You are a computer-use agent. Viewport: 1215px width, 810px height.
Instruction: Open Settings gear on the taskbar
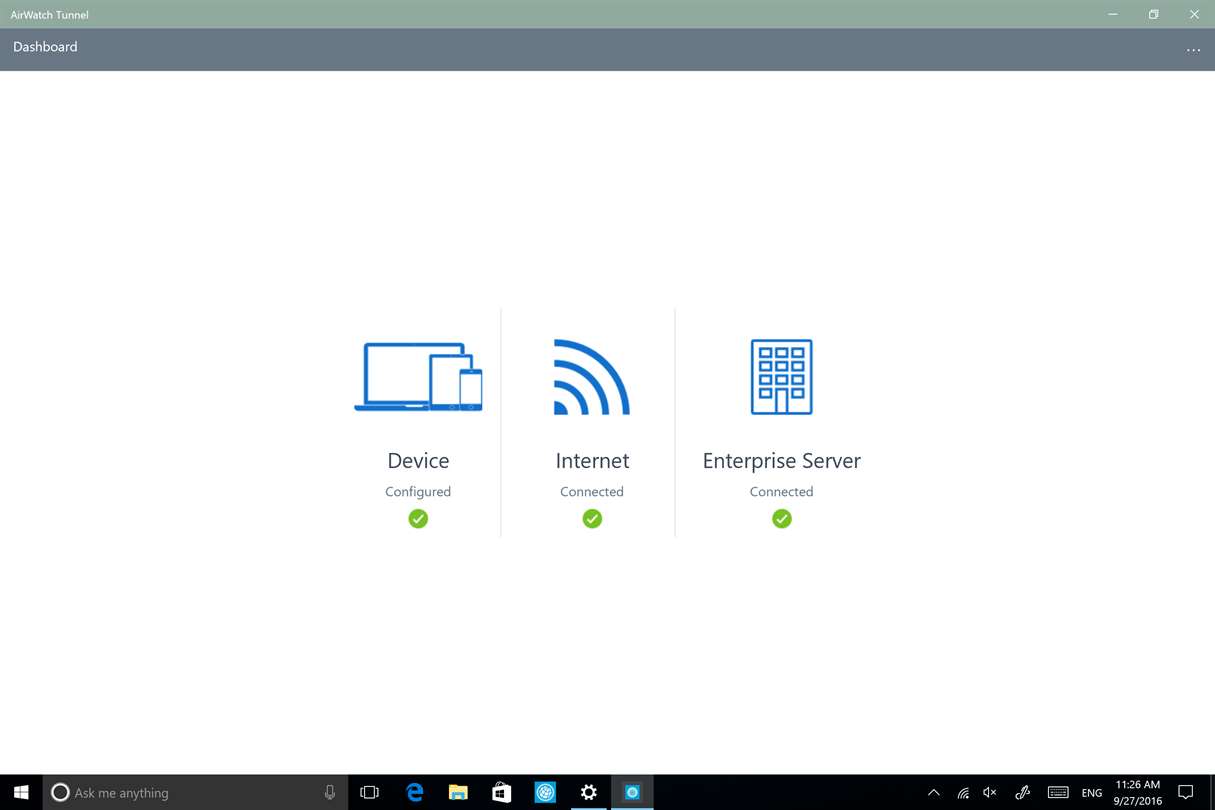coord(589,792)
